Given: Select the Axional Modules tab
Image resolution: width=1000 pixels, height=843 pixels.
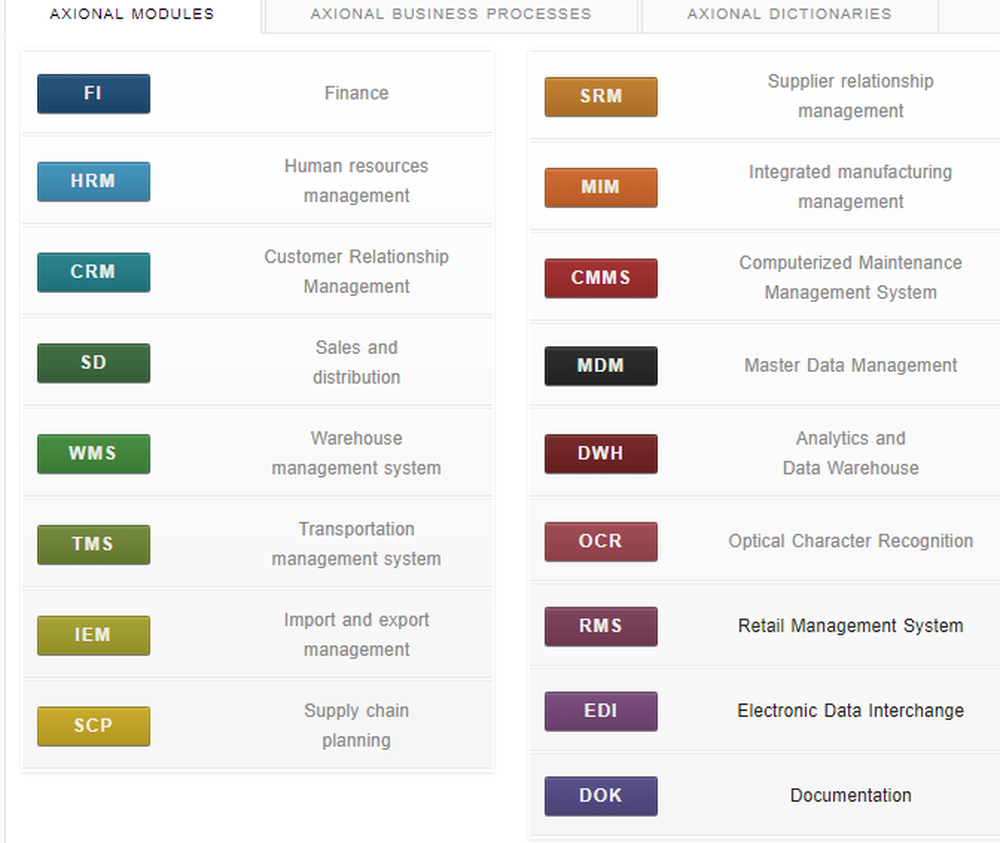Looking at the screenshot, I should click(x=131, y=14).
